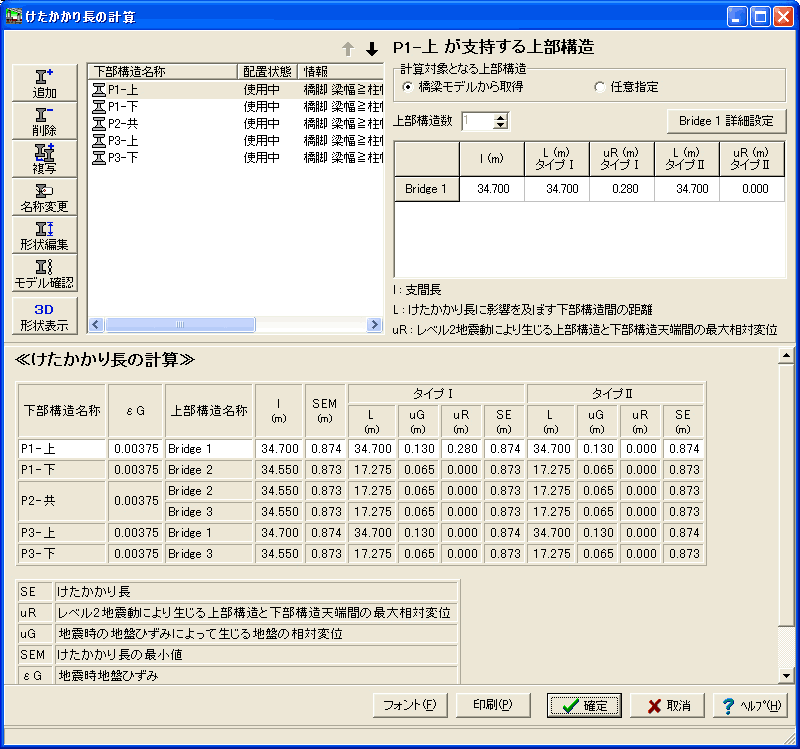Click the タイプII header in results table
This screenshot has height=749, width=800.
615,394
